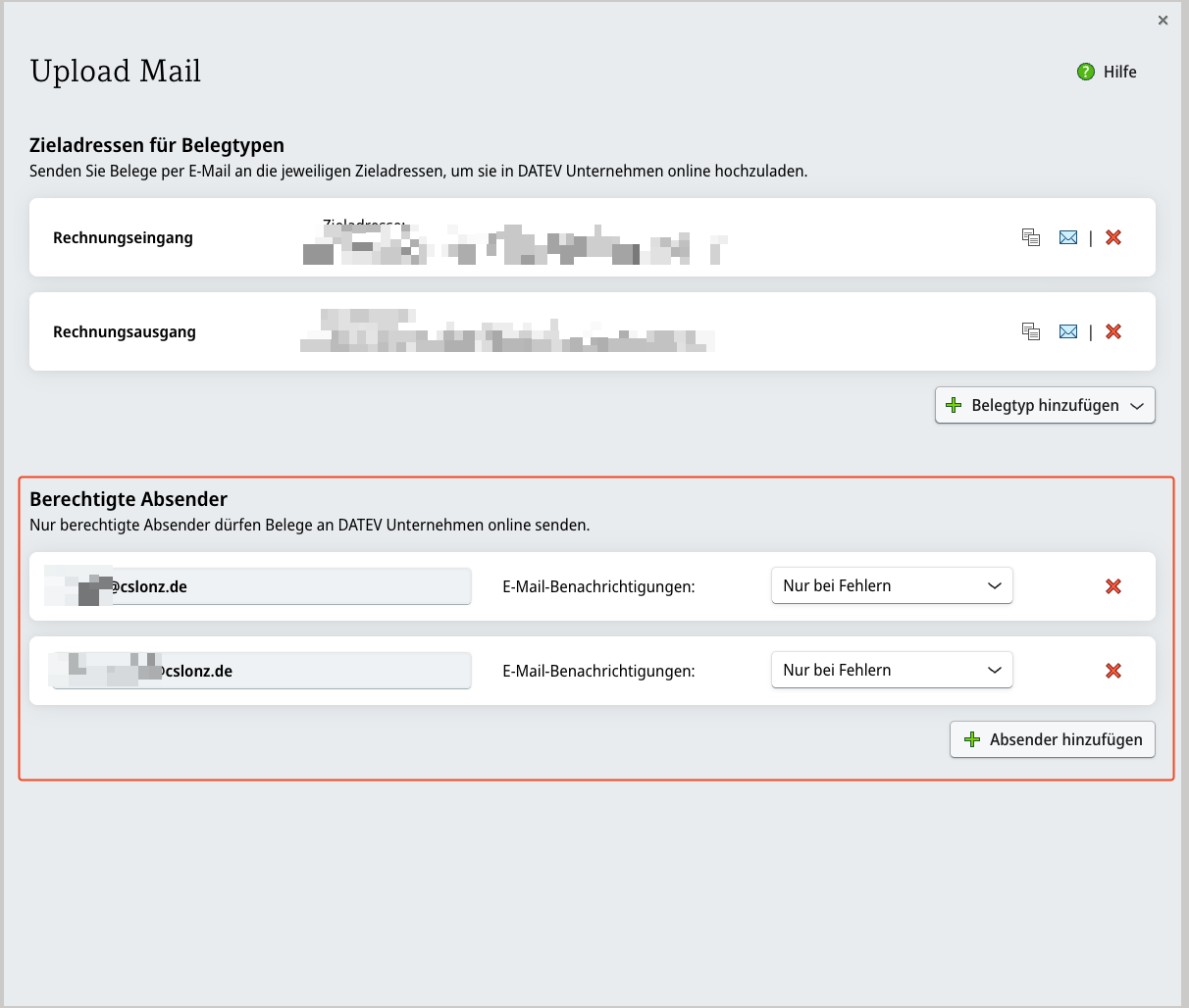Copy the Rechnungseingang target address
This screenshot has height=1008, width=1189.
pos(1030,237)
